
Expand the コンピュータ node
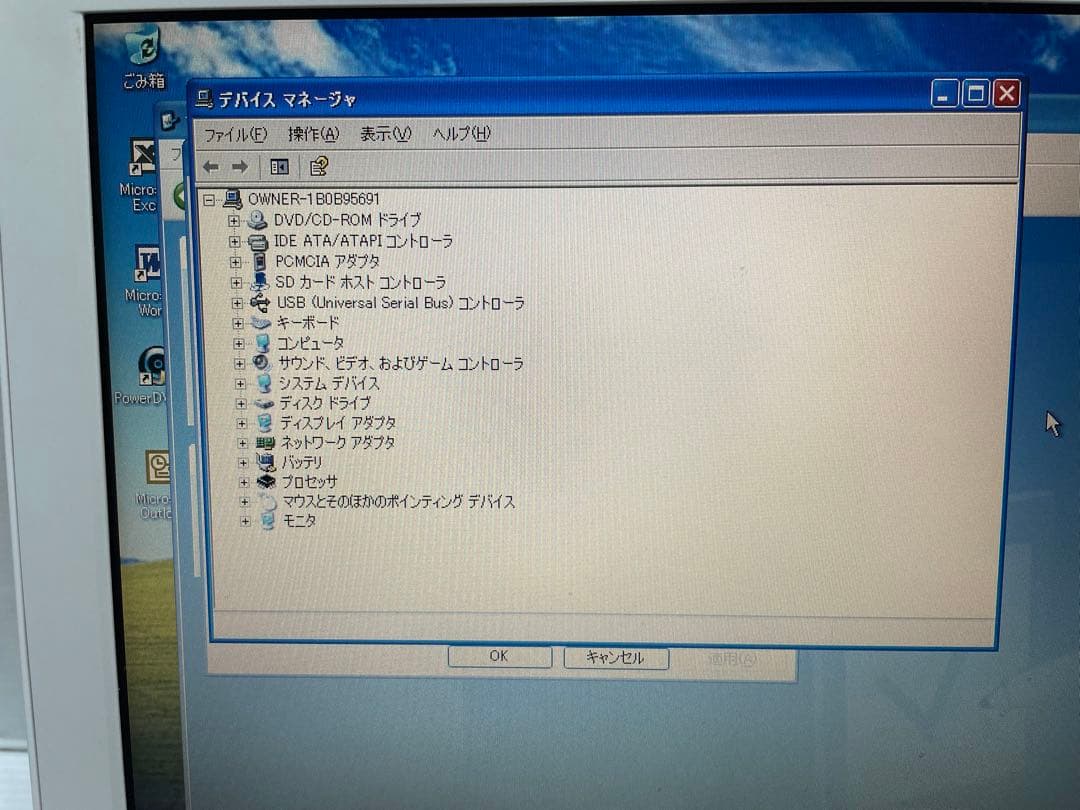[x=238, y=344]
